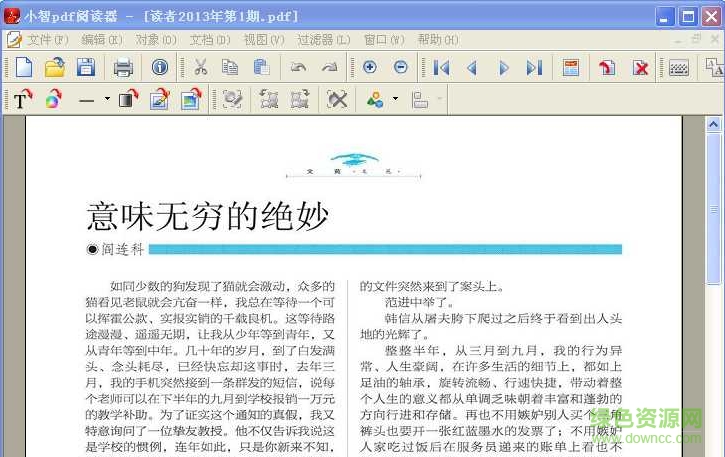Click the scroll up arrow of vertical scrollbar
The image size is (725, 457).
tap(713, 124)
